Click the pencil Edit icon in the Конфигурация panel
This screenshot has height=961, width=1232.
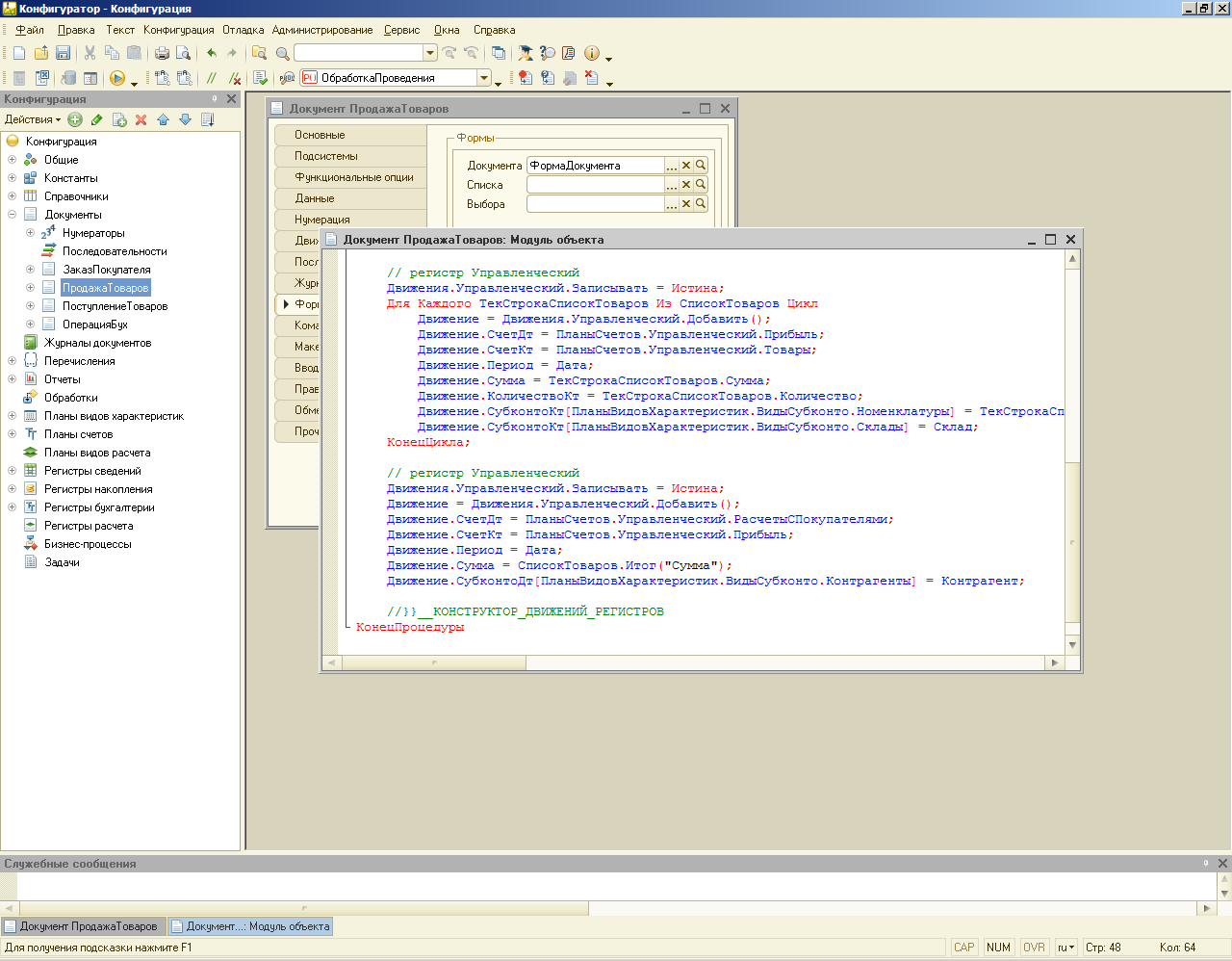(96, 119)
